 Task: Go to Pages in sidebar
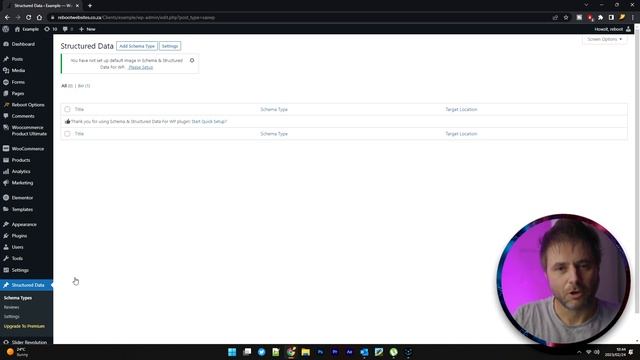[18, 93]
